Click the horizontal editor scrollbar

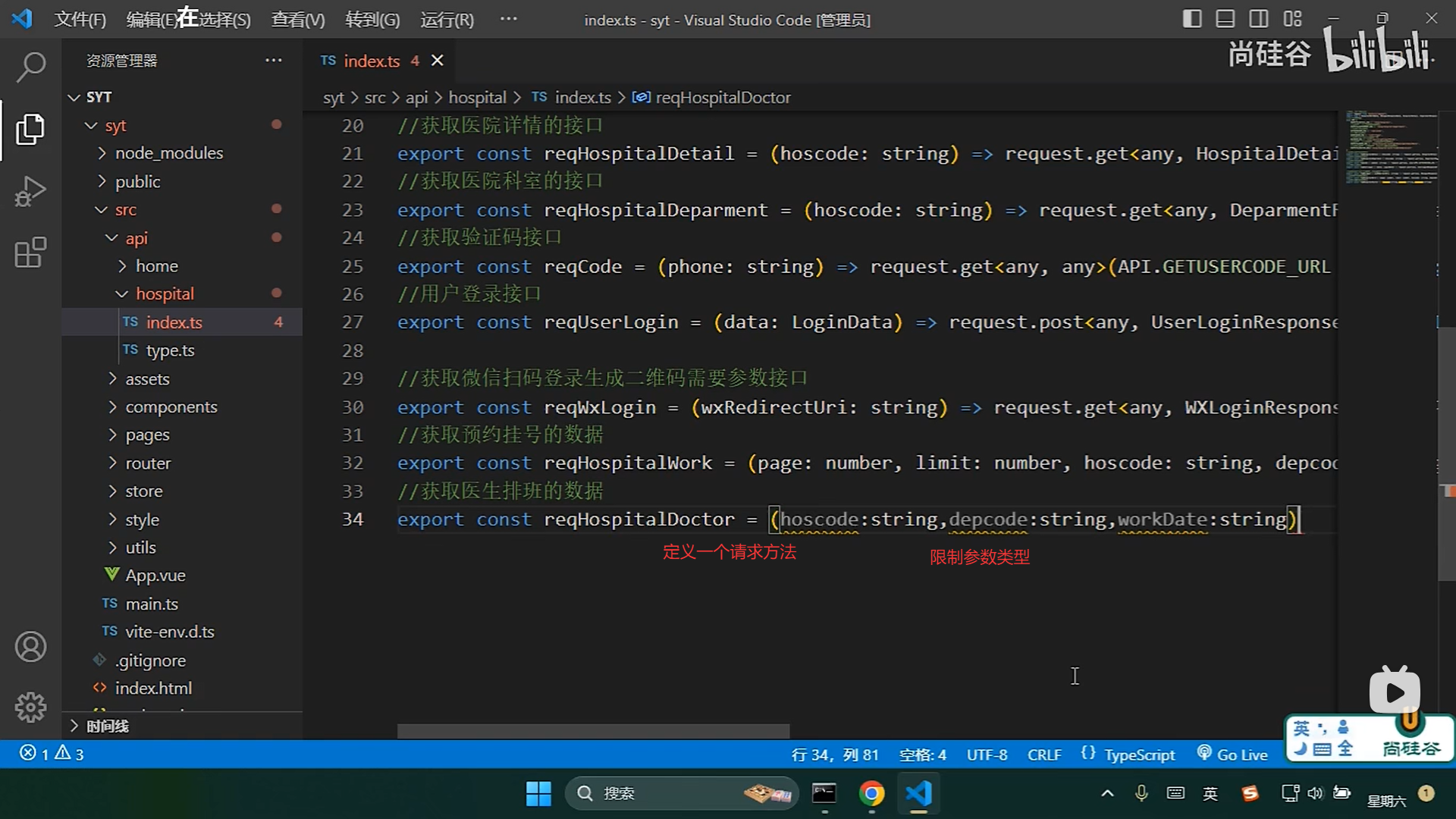pyautogui.click(x=593, y=731)
